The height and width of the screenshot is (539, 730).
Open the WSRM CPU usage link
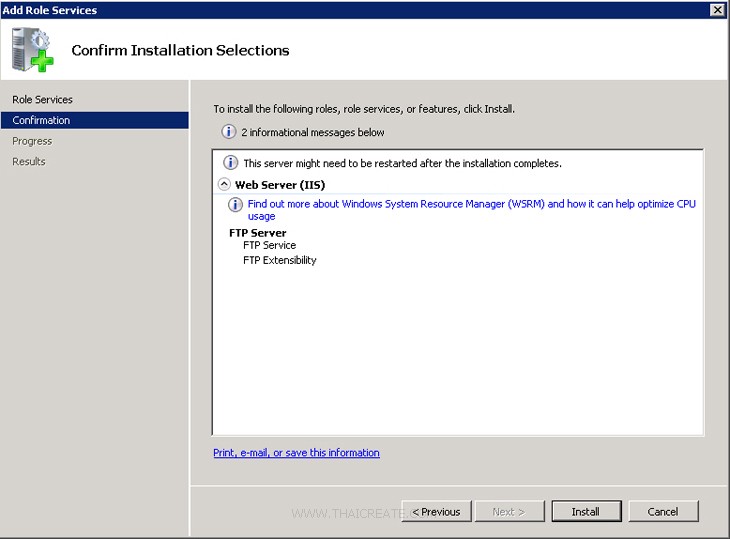pos(471,209)
